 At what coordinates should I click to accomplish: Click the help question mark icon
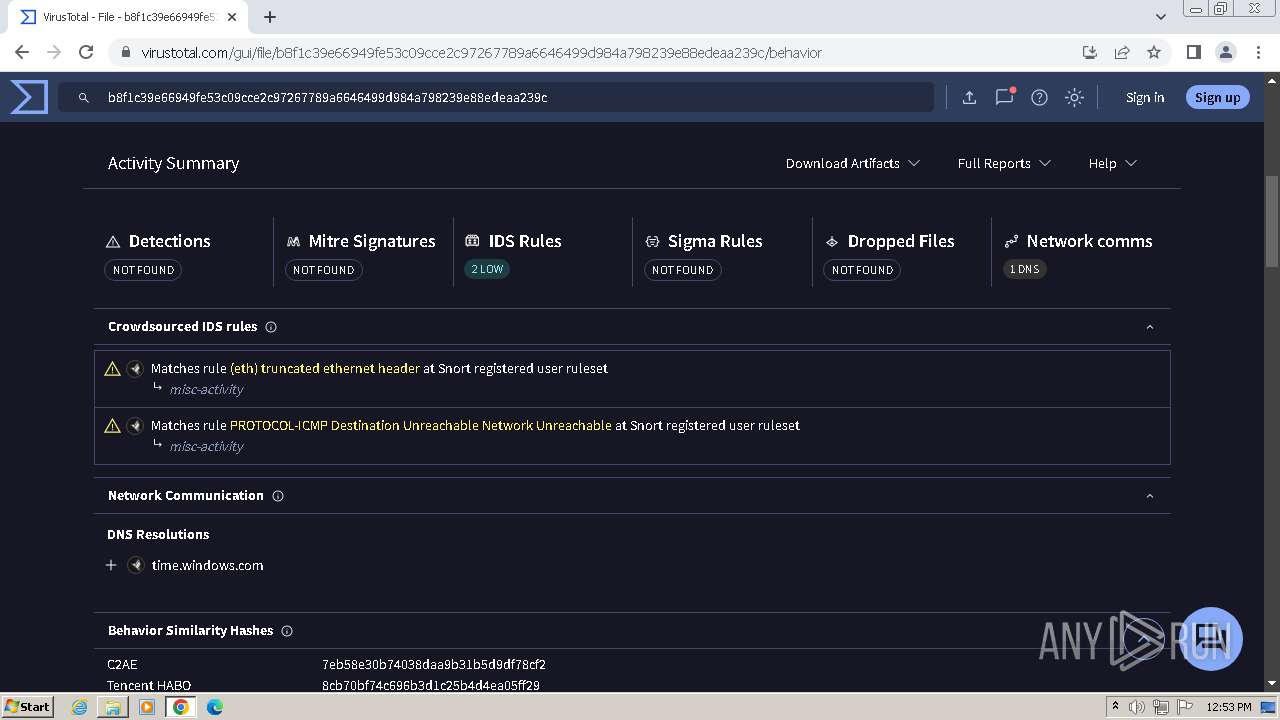click(x=1039, y=97)
